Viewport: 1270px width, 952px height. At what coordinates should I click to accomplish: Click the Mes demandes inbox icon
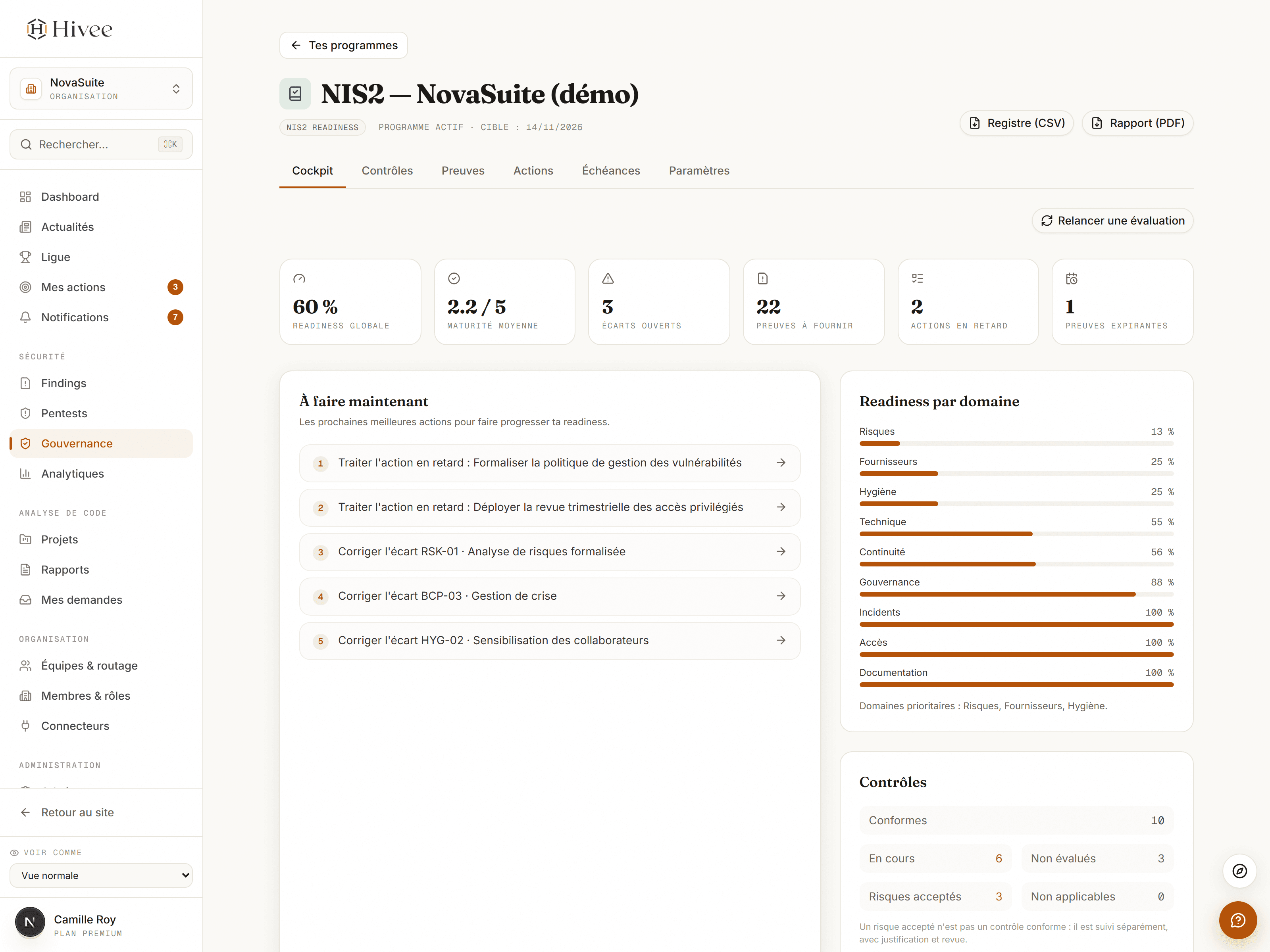[25, 600]
